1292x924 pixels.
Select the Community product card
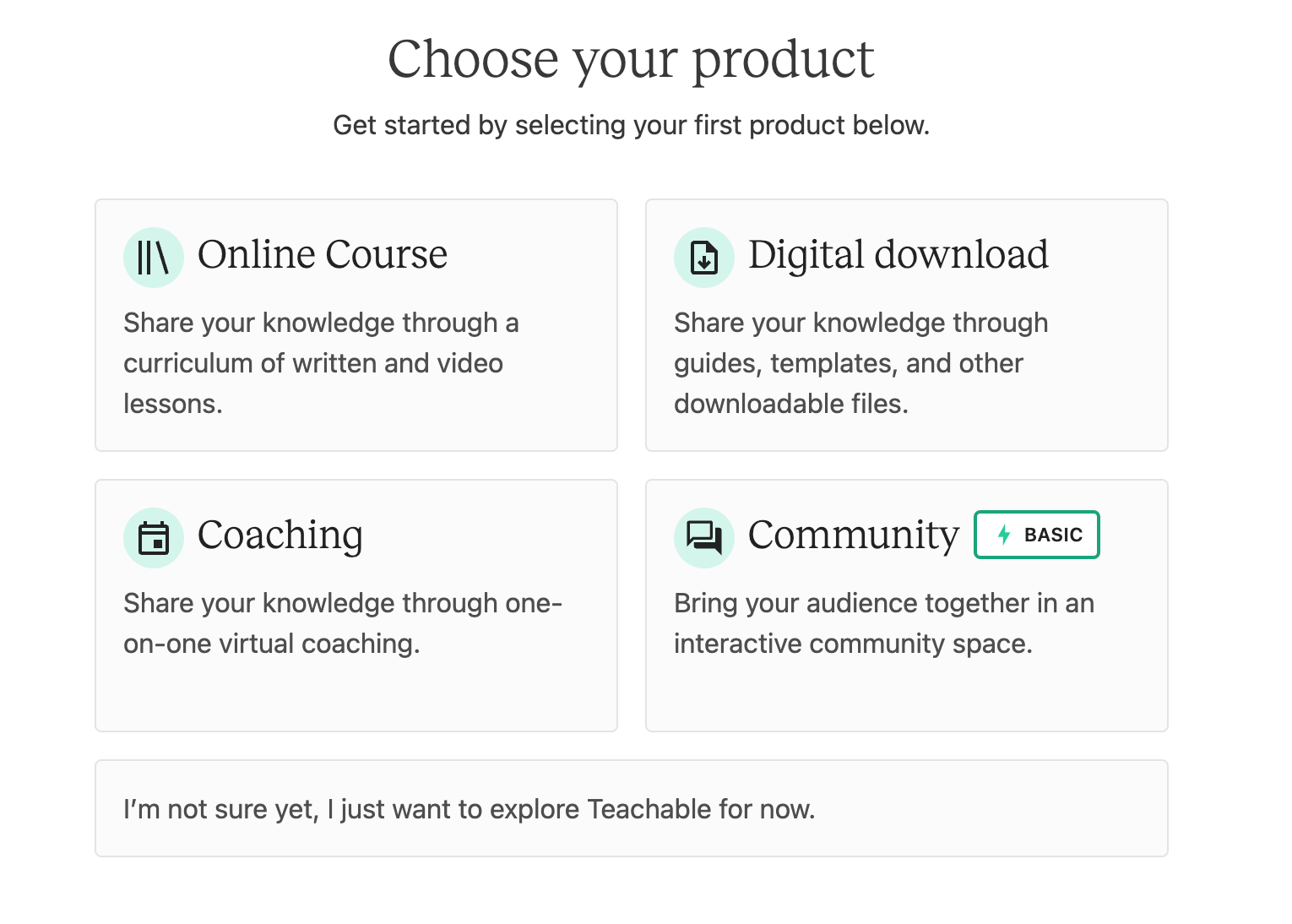[x=906, y=606]
